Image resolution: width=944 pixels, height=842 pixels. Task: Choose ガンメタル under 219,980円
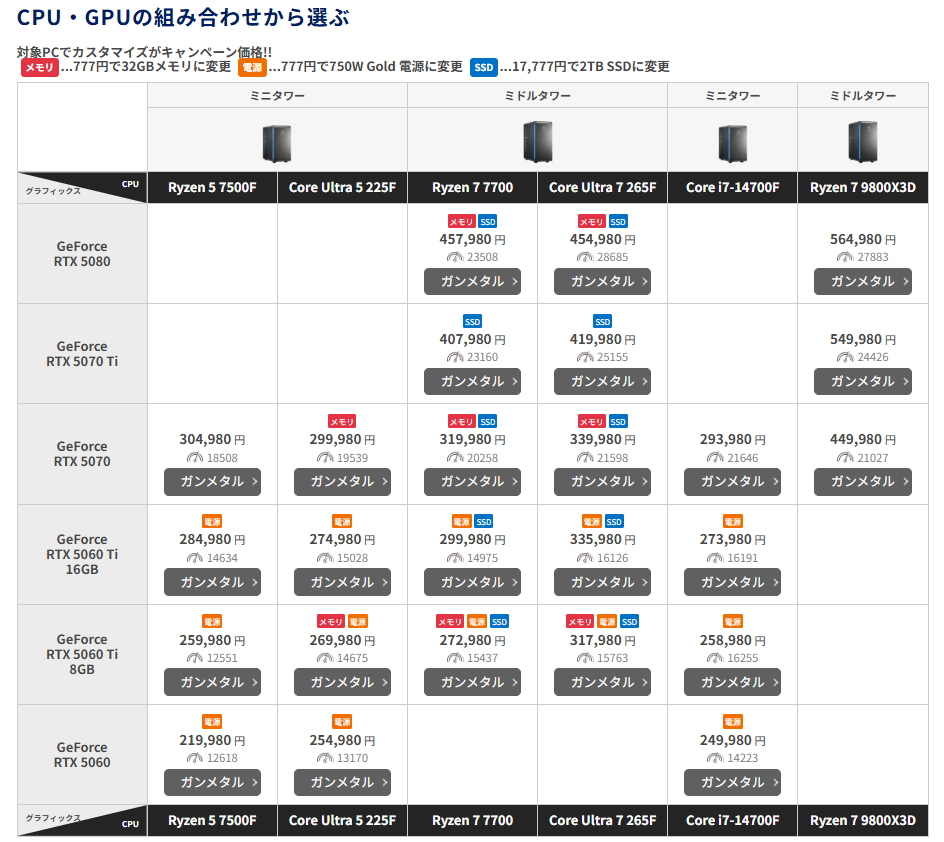(x=212, y=782)
